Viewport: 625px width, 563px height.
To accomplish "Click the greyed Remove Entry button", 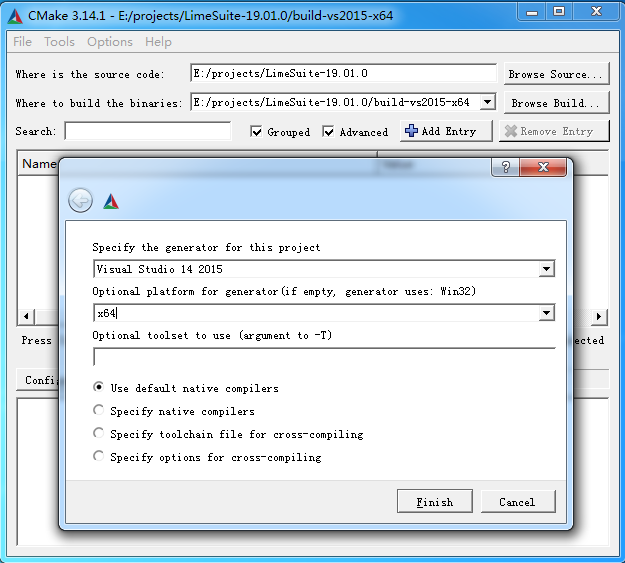I will coord(554,131).
